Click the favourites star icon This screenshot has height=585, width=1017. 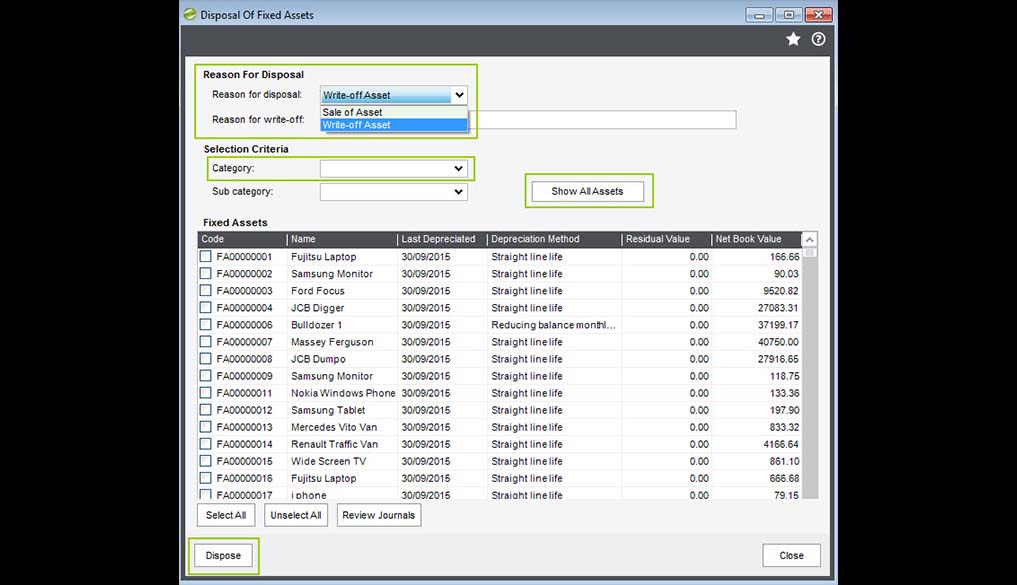(793, 40)
